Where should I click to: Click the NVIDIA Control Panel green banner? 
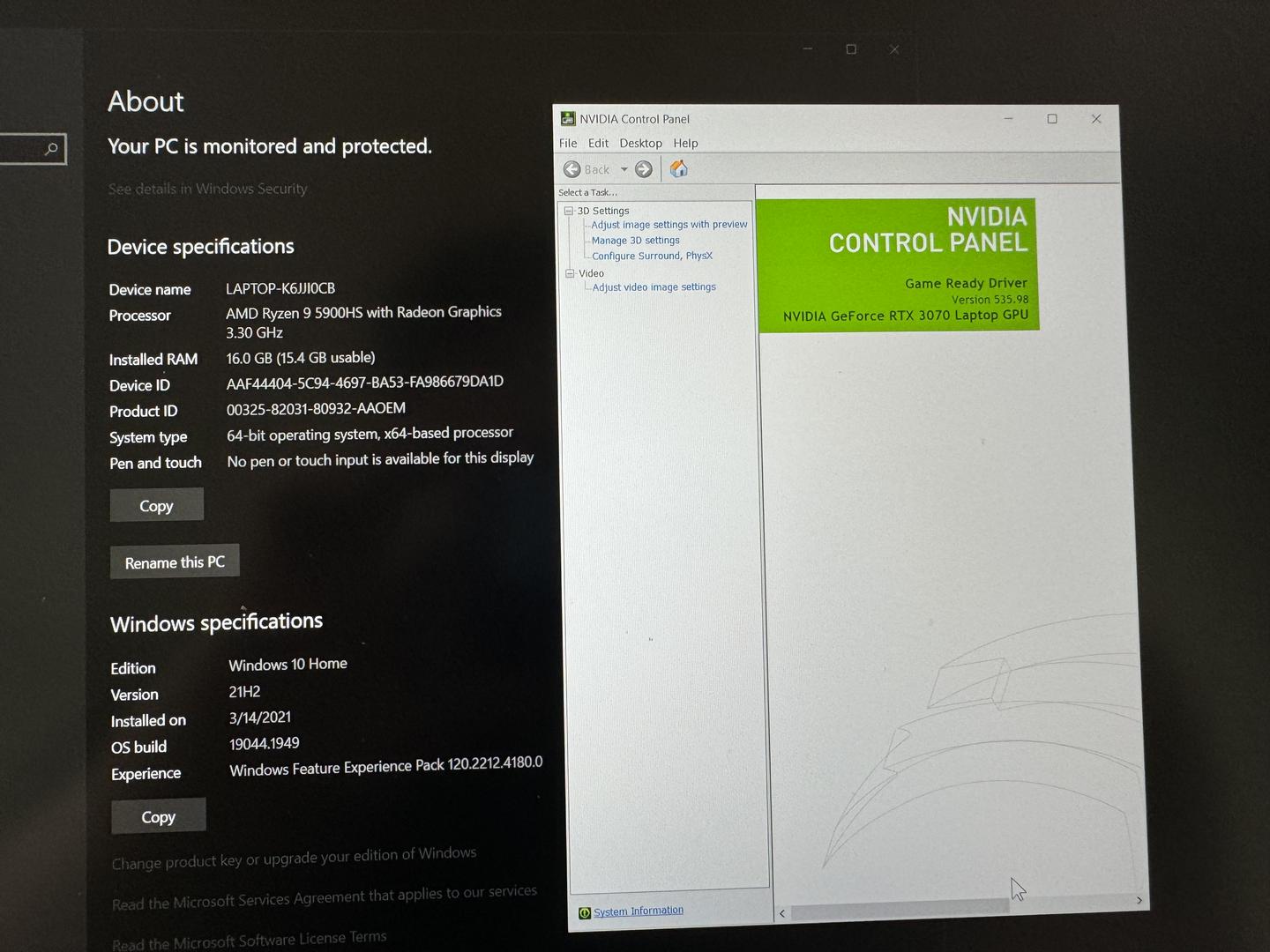click(898, 265)
